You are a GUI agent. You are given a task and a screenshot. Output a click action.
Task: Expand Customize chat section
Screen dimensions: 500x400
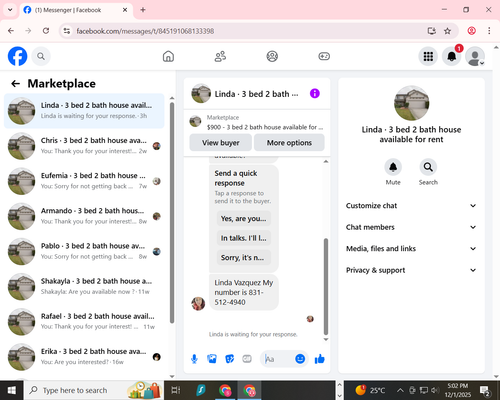[x=411, y=206]
